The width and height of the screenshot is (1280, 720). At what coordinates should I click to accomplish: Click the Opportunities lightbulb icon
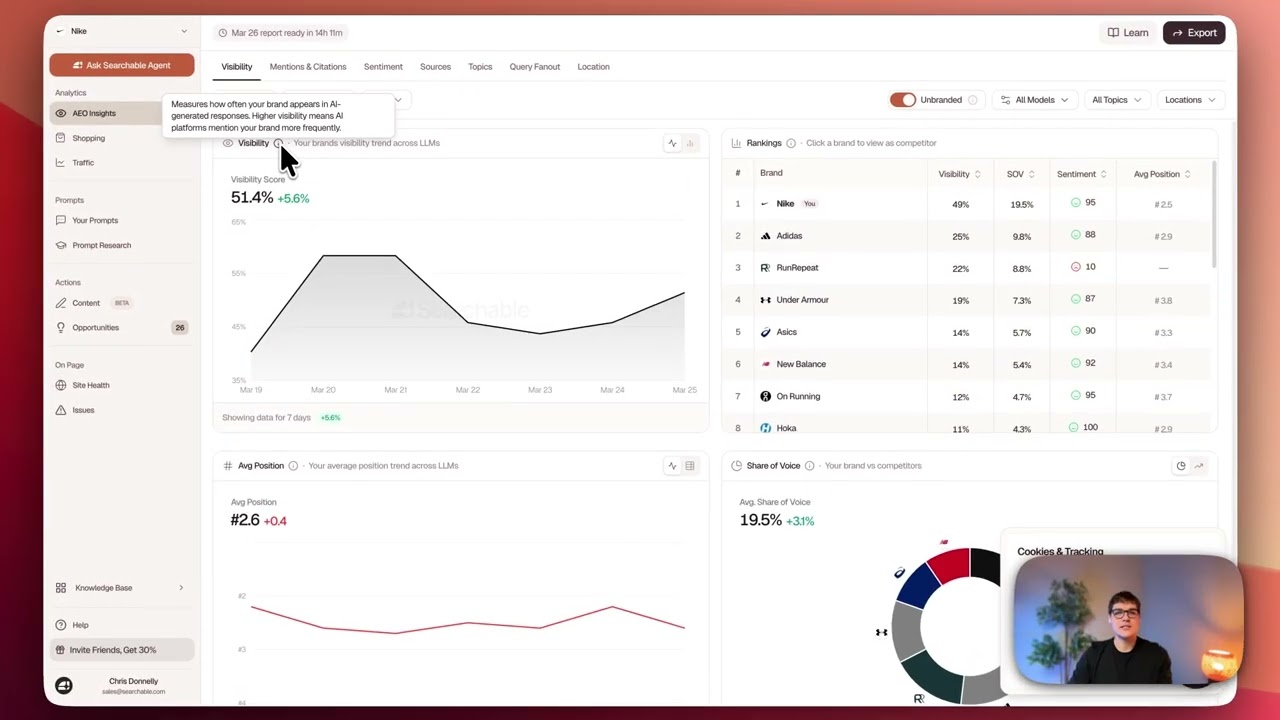pos(61,327)
